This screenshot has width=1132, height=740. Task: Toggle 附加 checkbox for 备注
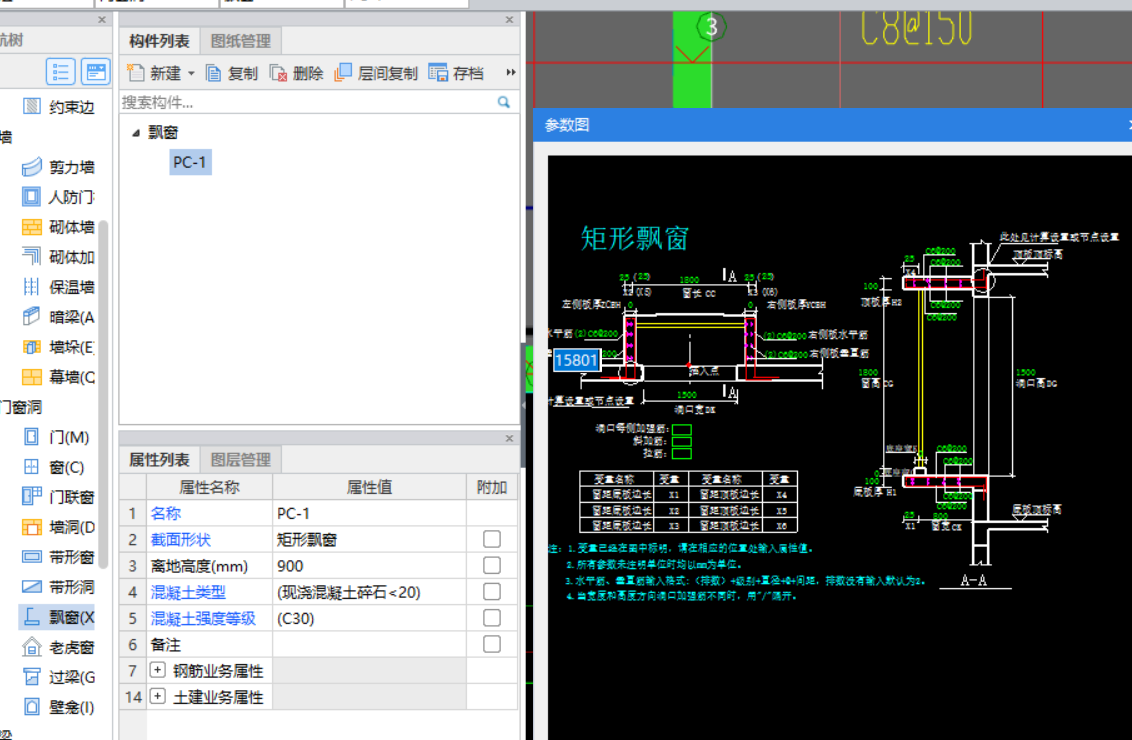coord(492,644)
